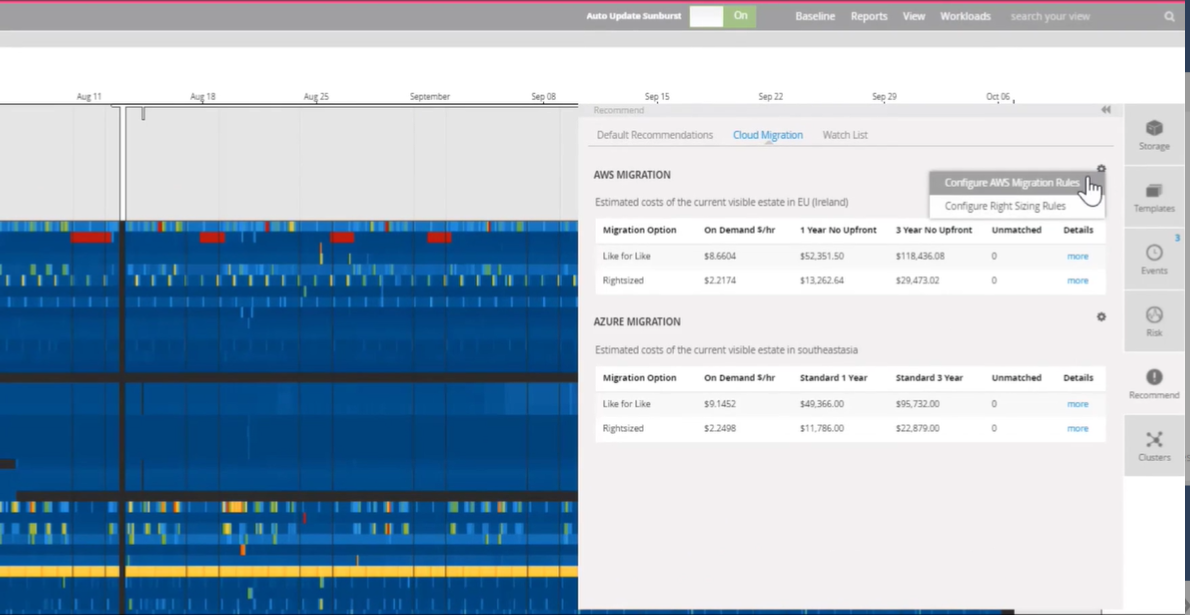This screenshot has width=1190, height=615.
Task: Click AWS Rightsized on-demand $2.2174
Action: pos(719,281)
